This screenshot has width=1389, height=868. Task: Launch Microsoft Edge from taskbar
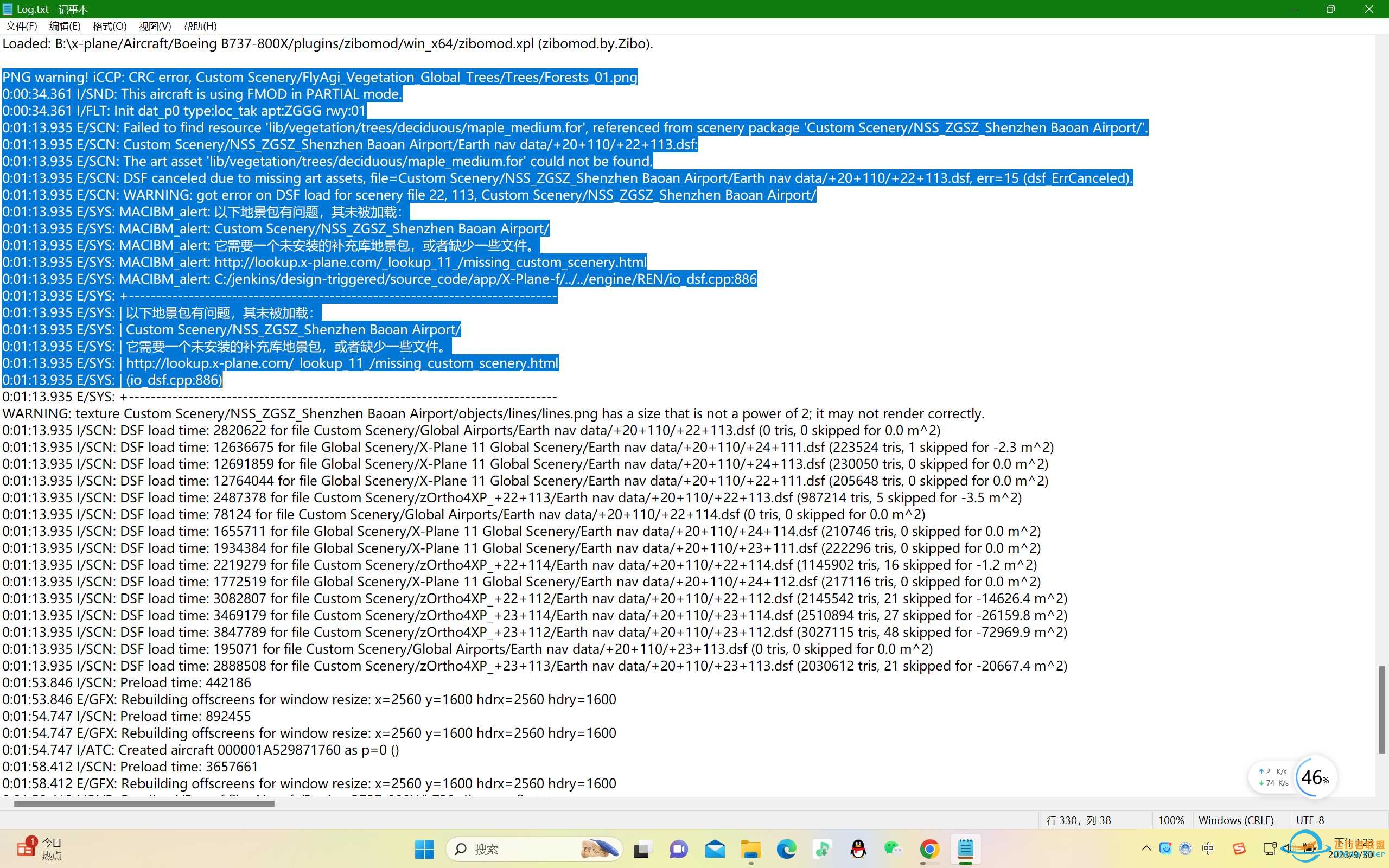pyautogui.click(x=786, y=848)
